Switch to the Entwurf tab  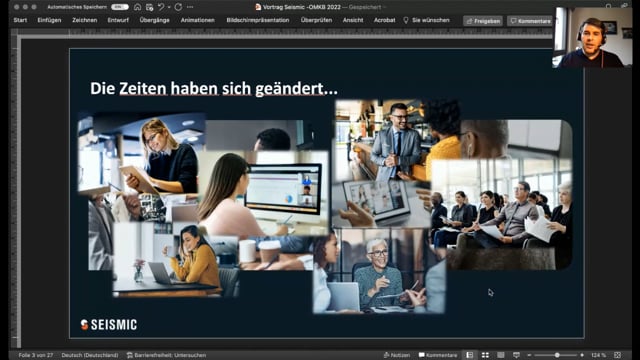click(118, 20)
